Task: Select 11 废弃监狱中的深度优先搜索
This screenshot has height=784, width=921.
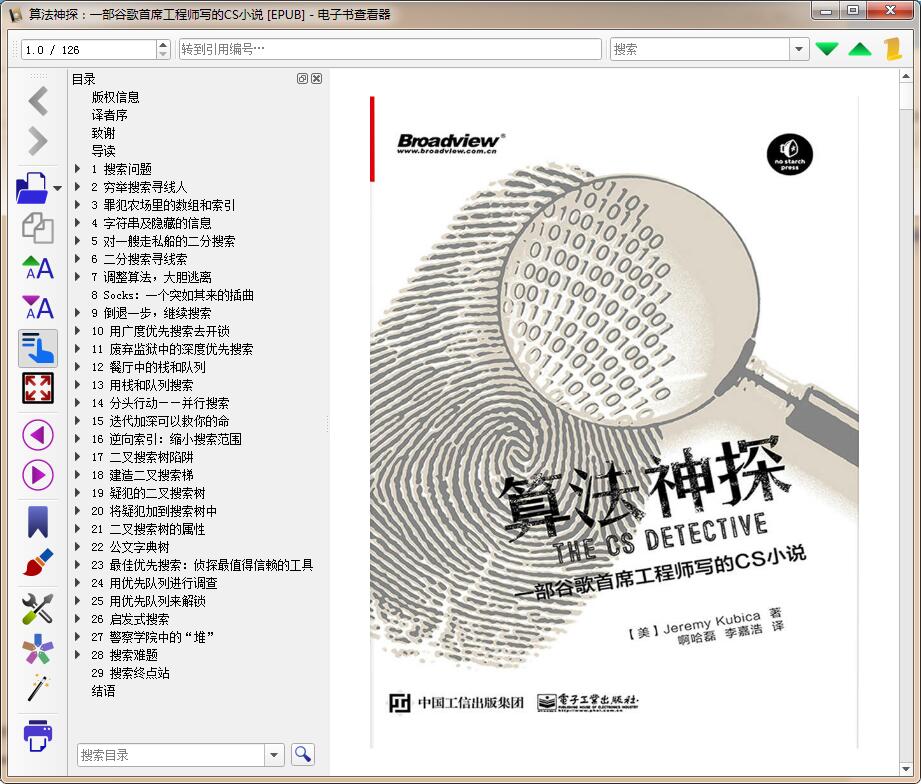Action: [172, 349]
